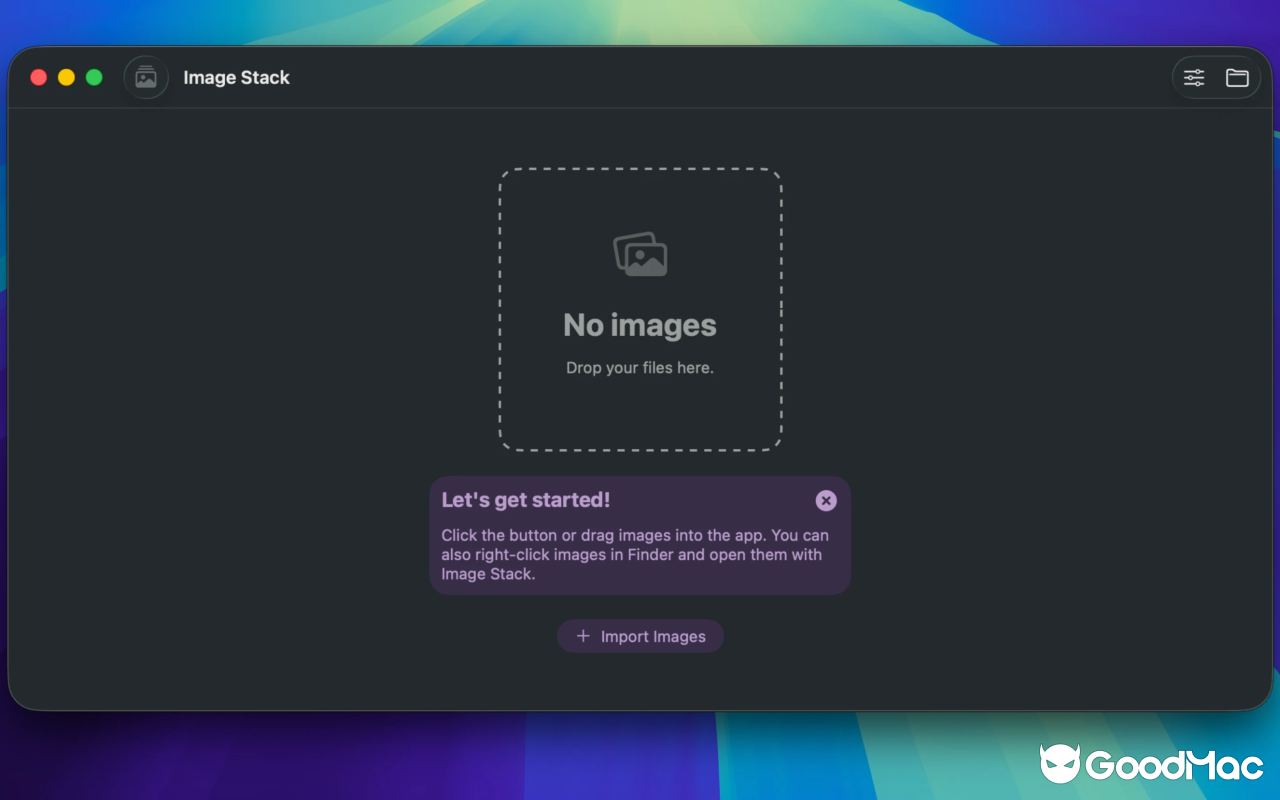
Task: Dismiss the "Let's get started!" notification
Action: [x=825, y=500]
